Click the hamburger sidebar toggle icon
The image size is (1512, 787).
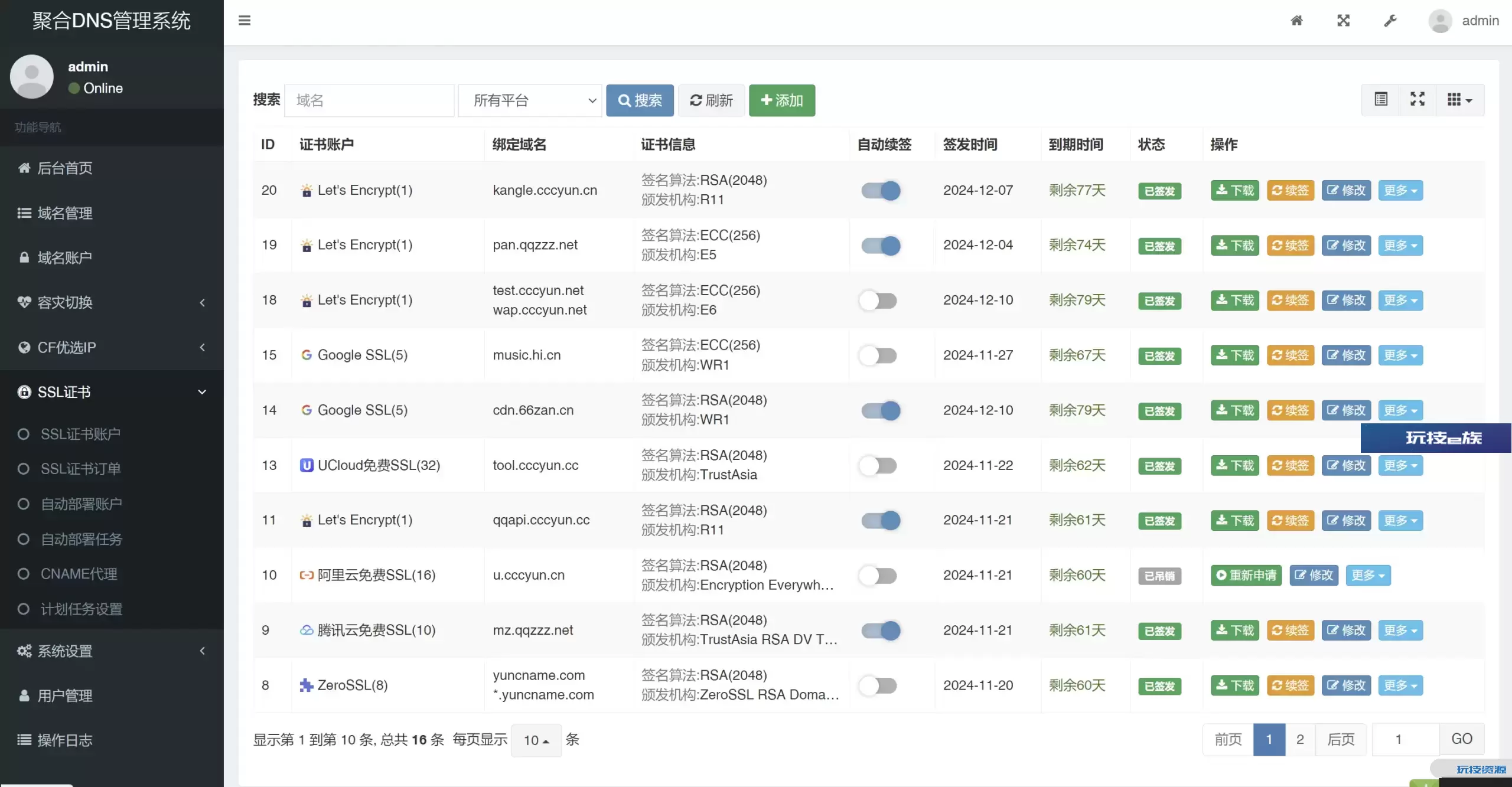pos(245,21)
